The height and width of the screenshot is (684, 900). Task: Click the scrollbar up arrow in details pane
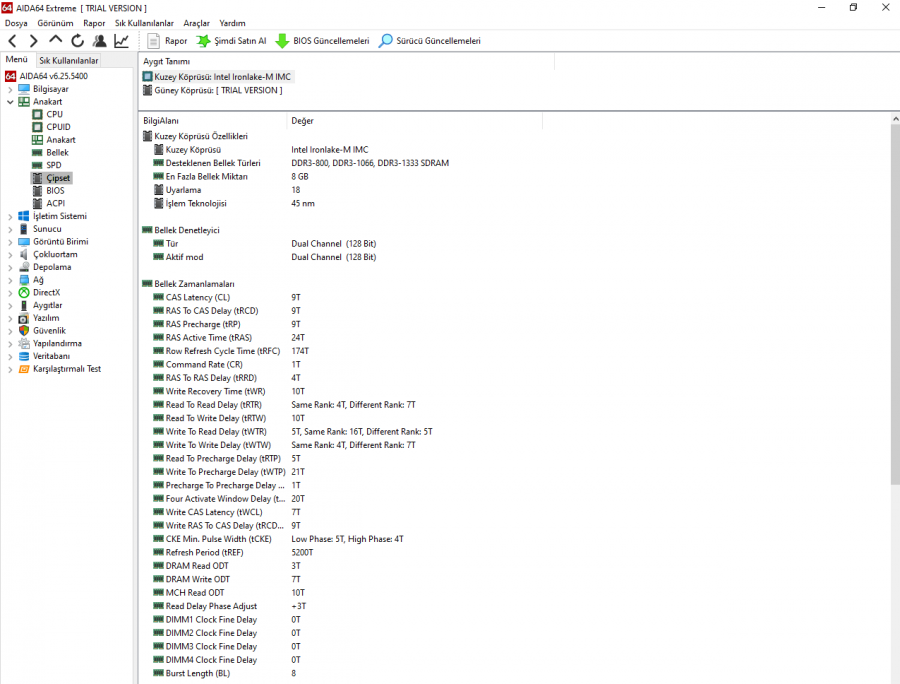tap(895, 119)
